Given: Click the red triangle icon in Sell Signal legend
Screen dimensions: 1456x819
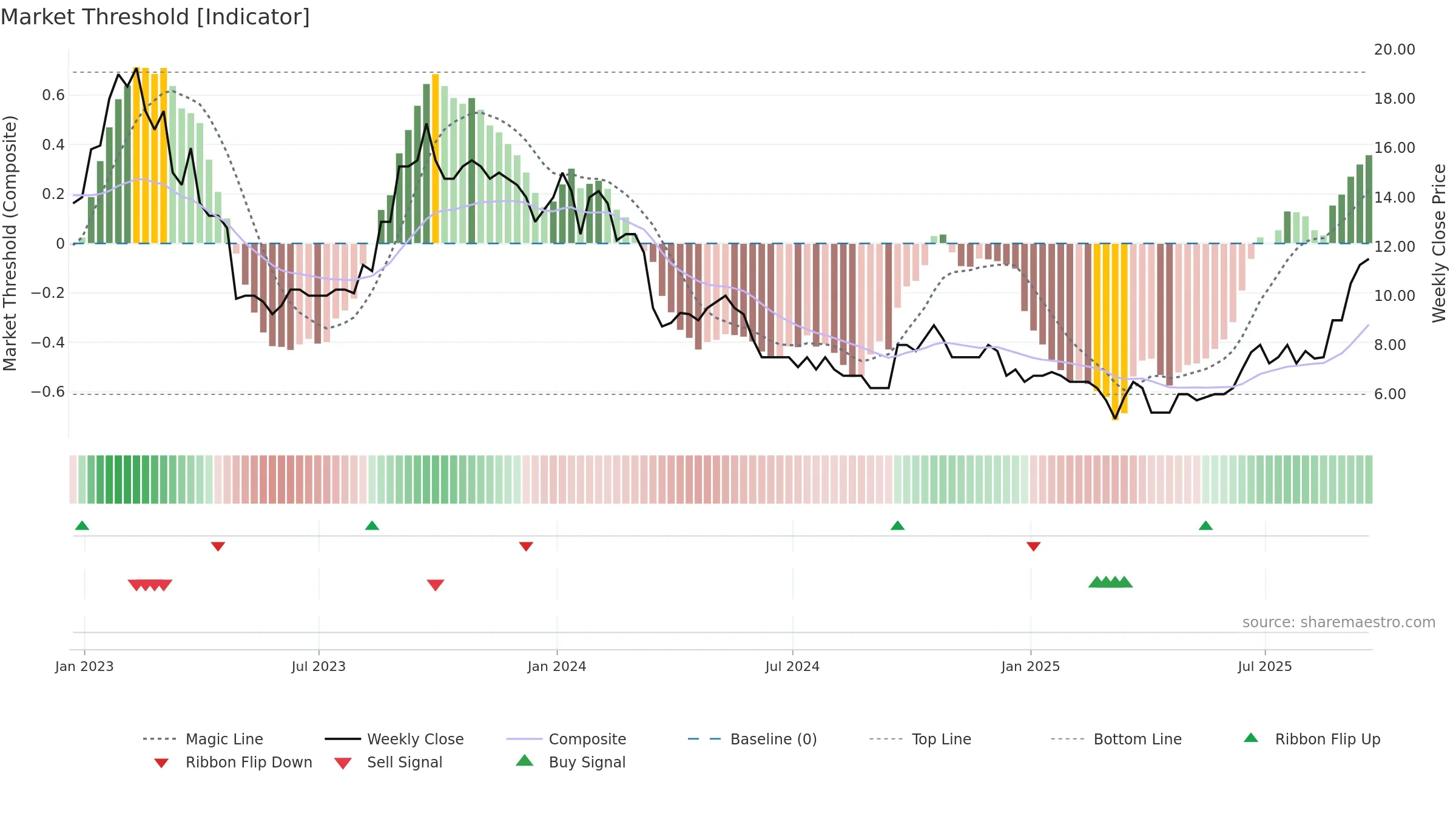Looking at the screenshot, I should pyautogui.click(x=343, y=763).
